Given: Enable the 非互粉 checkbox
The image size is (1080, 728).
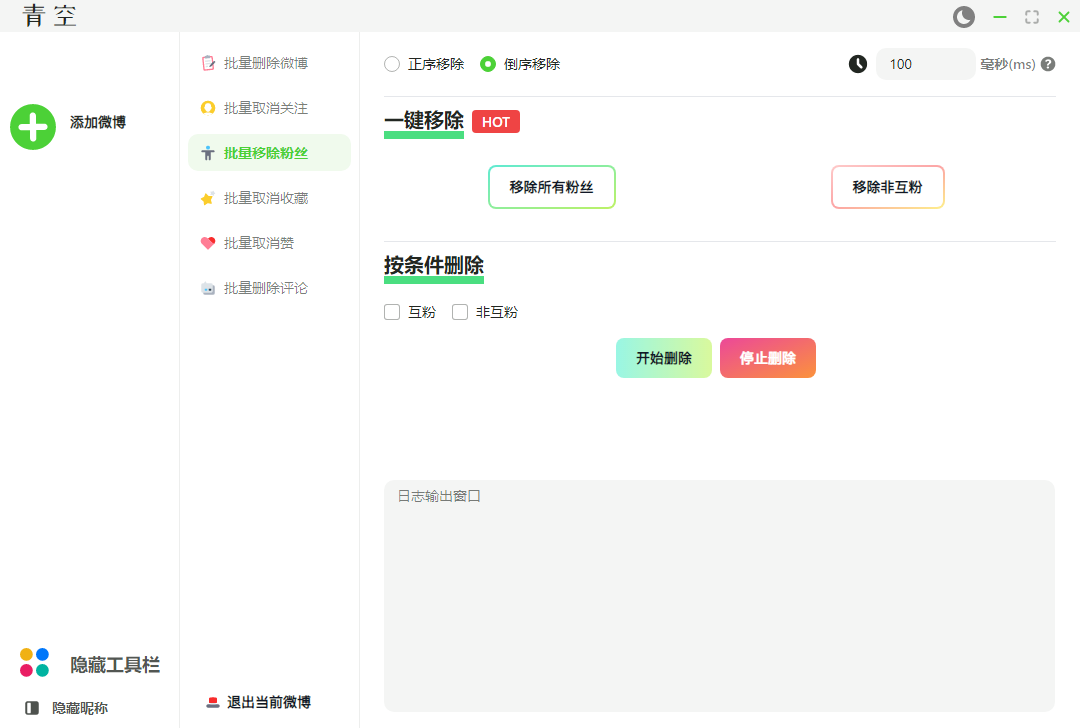Looking at the screenshot, I should point(460,312).
